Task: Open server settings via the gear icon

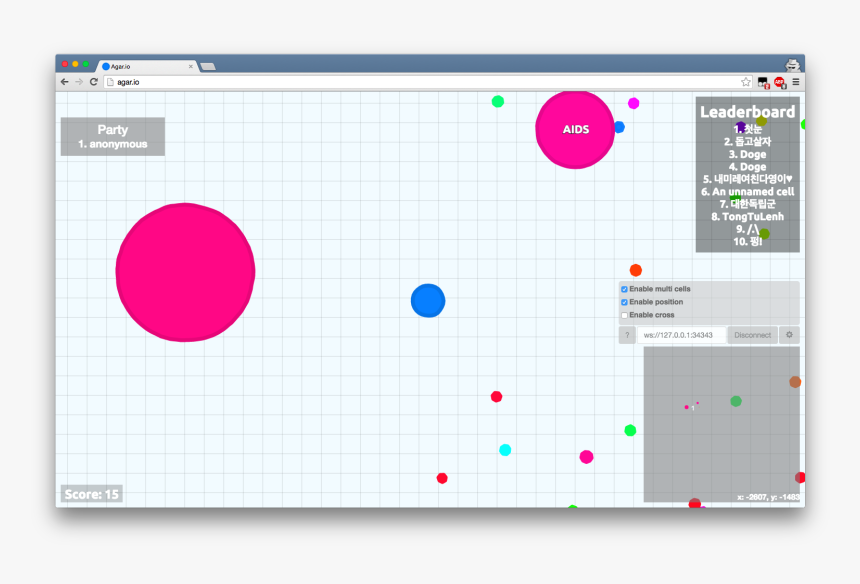Action: (789, 334)
